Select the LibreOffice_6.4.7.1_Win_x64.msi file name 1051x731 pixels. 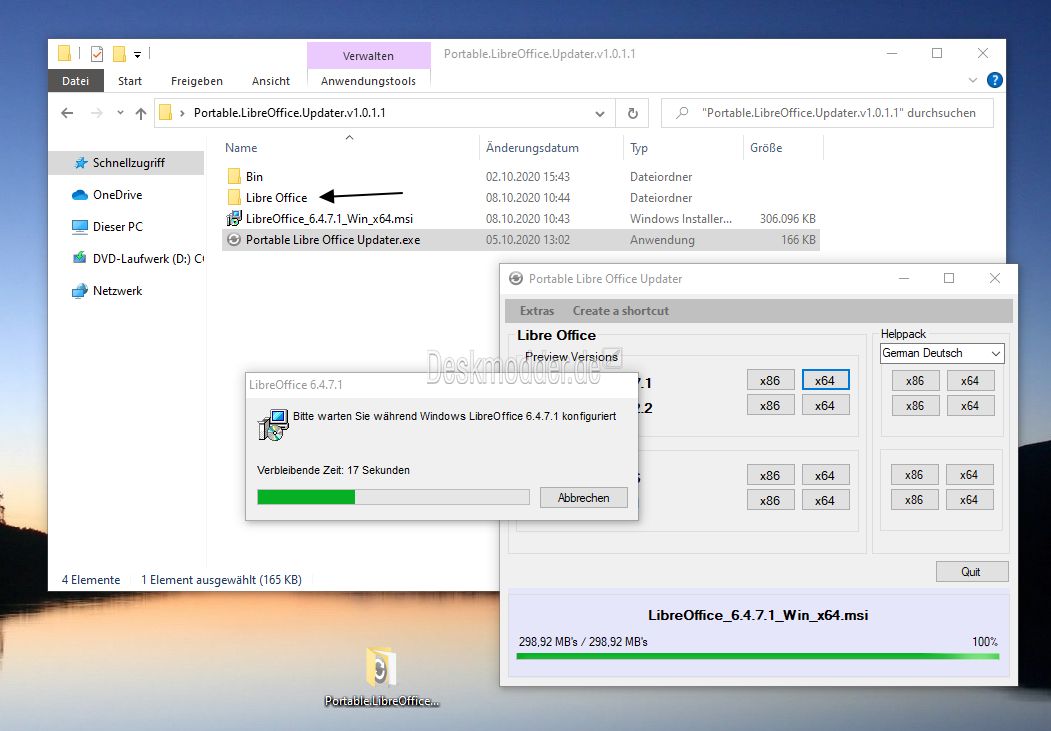pyautogui.click(x=329, y=218)
